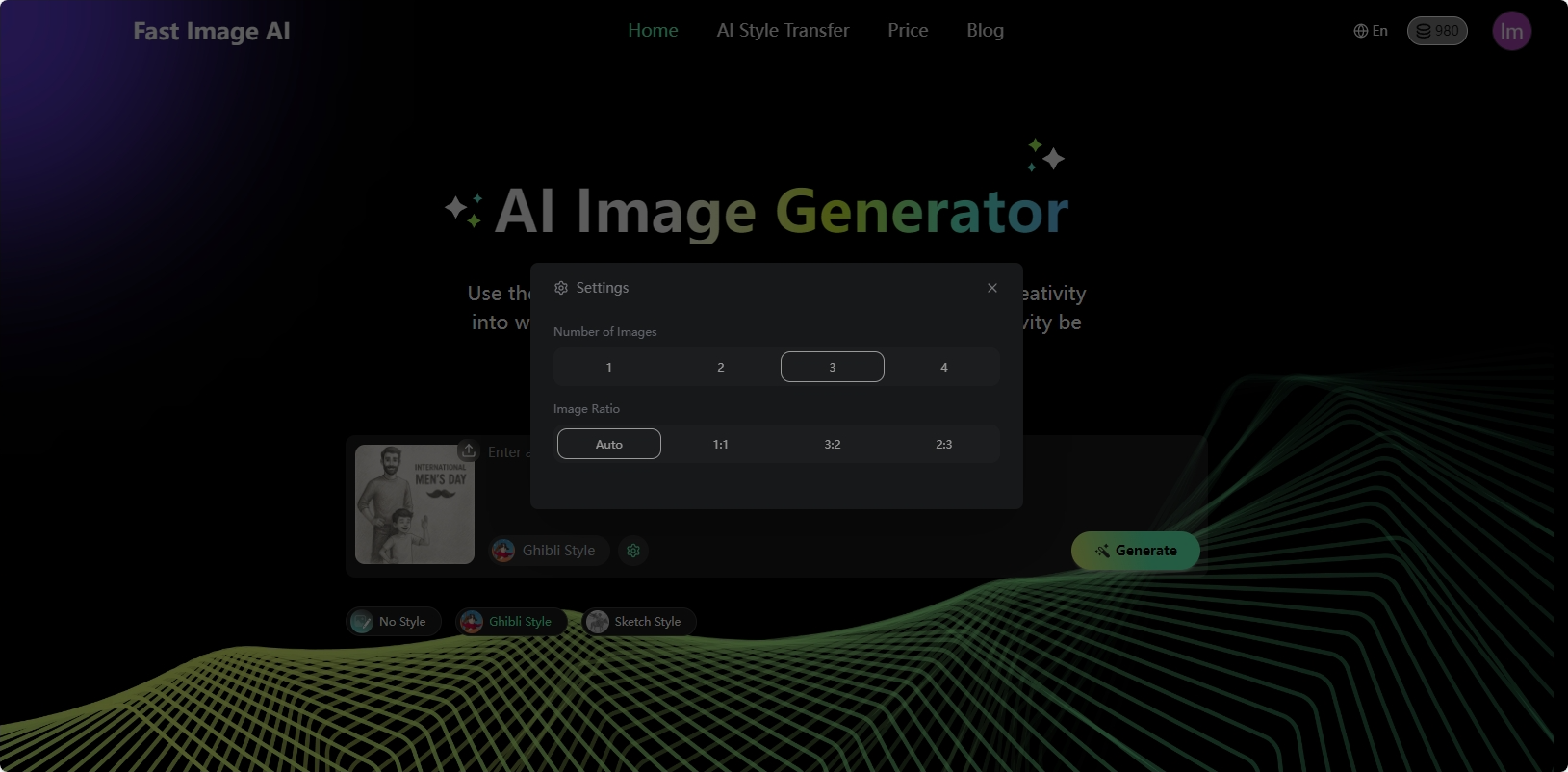
Task: Set number of images to 1
Action: 608,367
